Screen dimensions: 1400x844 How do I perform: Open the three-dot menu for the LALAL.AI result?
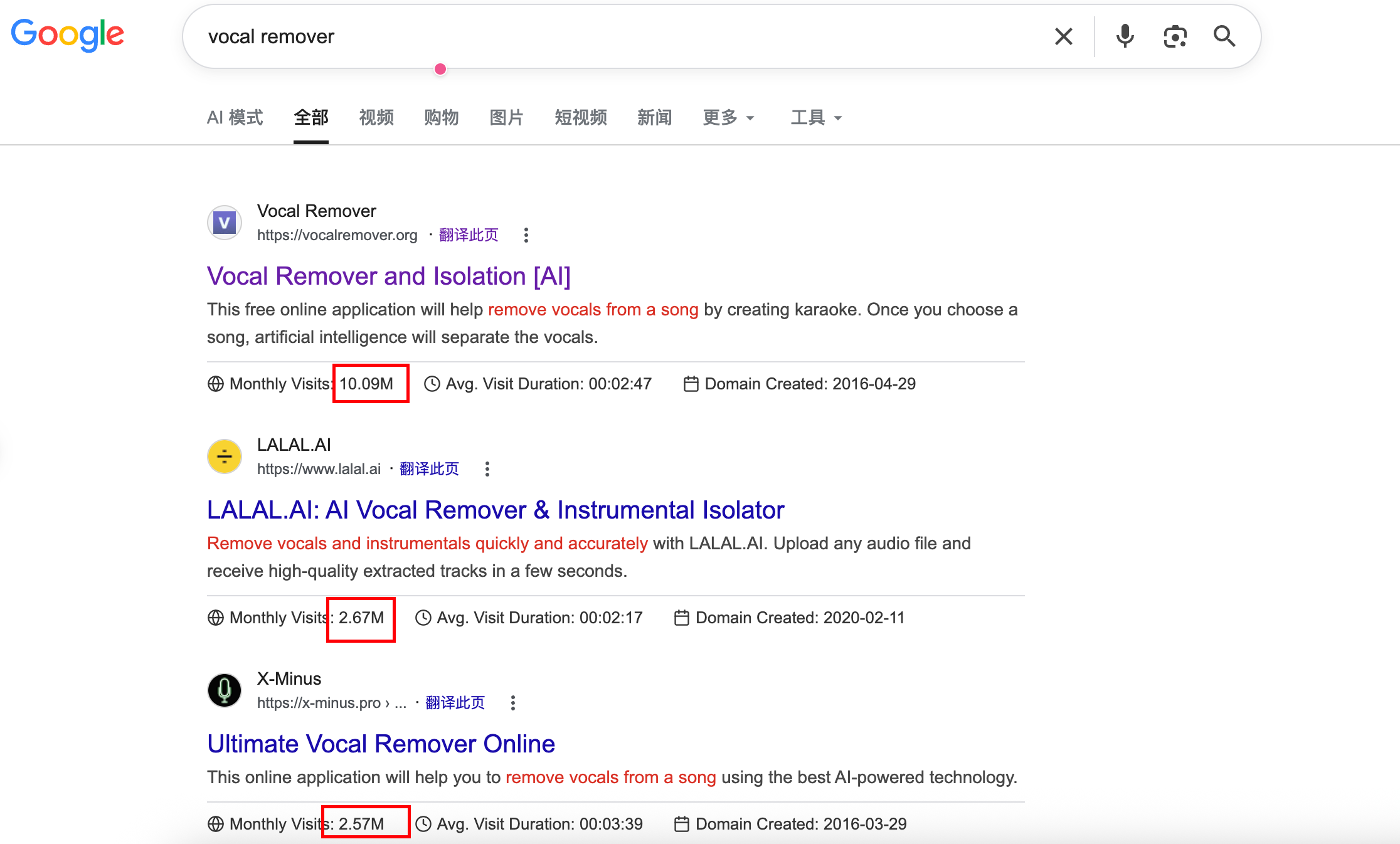tap(487, 469)
